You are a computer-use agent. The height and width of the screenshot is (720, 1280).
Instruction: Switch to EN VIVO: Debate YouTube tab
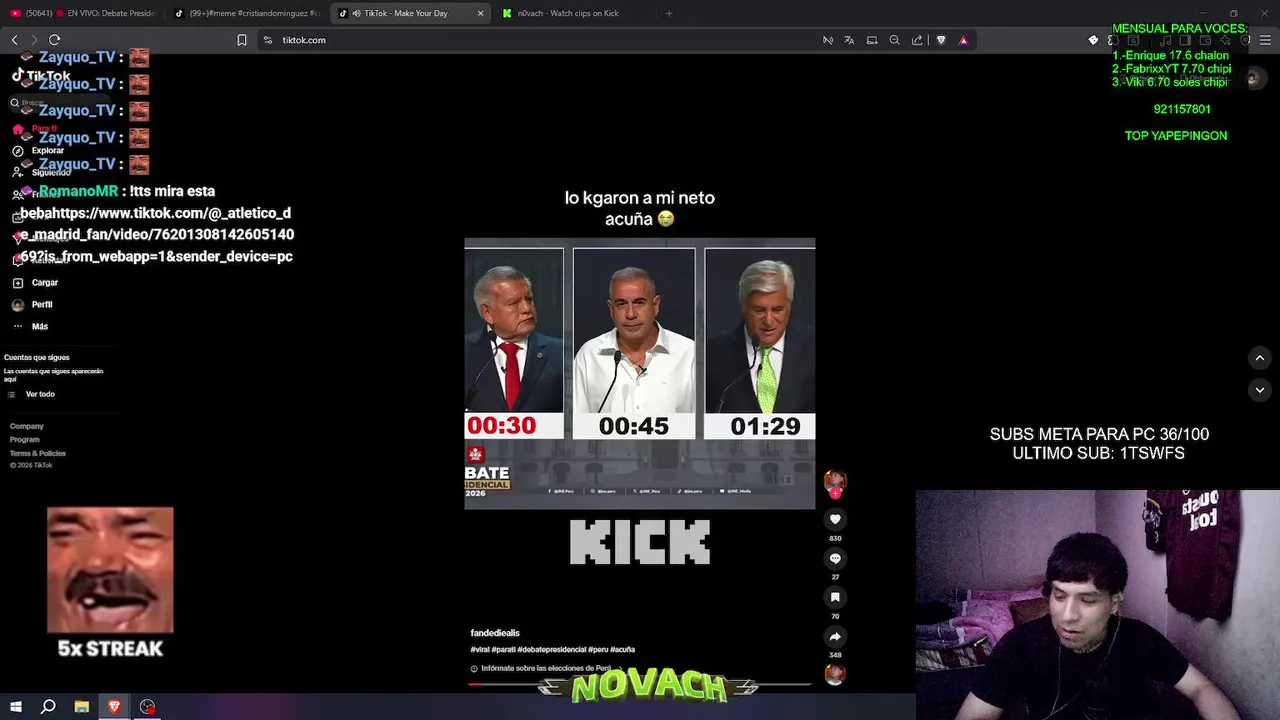click(82, 13)
